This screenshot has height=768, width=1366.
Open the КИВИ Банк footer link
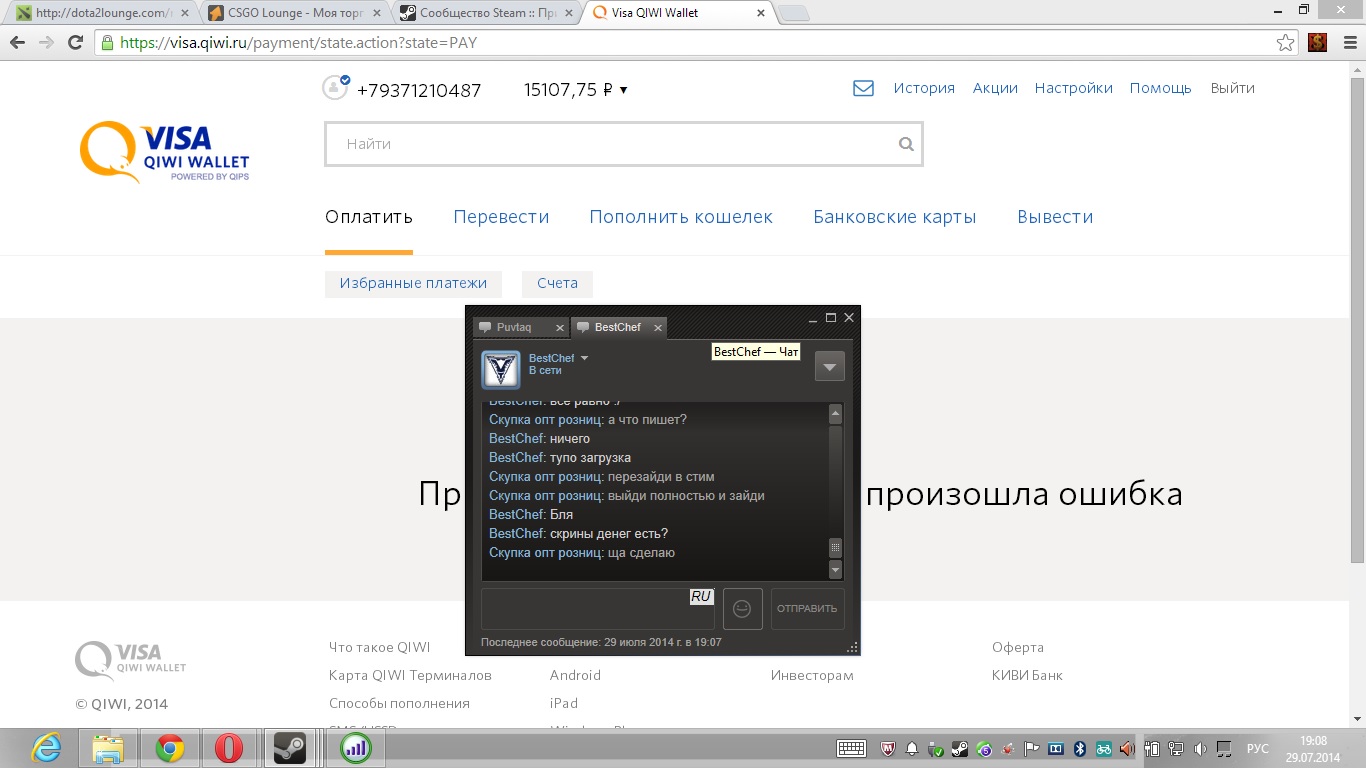(x=1027, y=675)
